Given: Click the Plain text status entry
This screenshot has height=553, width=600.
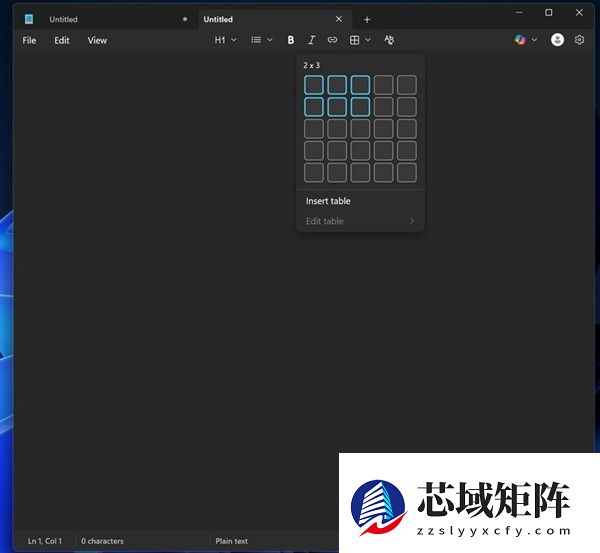Looking at the screenshot, I should (x=232, y=541).
